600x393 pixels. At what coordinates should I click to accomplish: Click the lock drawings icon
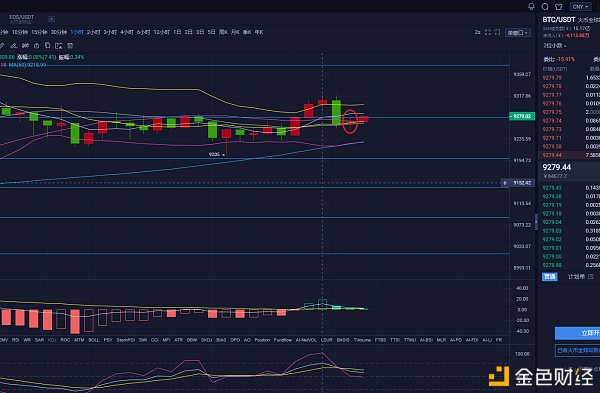coord(36,46)
